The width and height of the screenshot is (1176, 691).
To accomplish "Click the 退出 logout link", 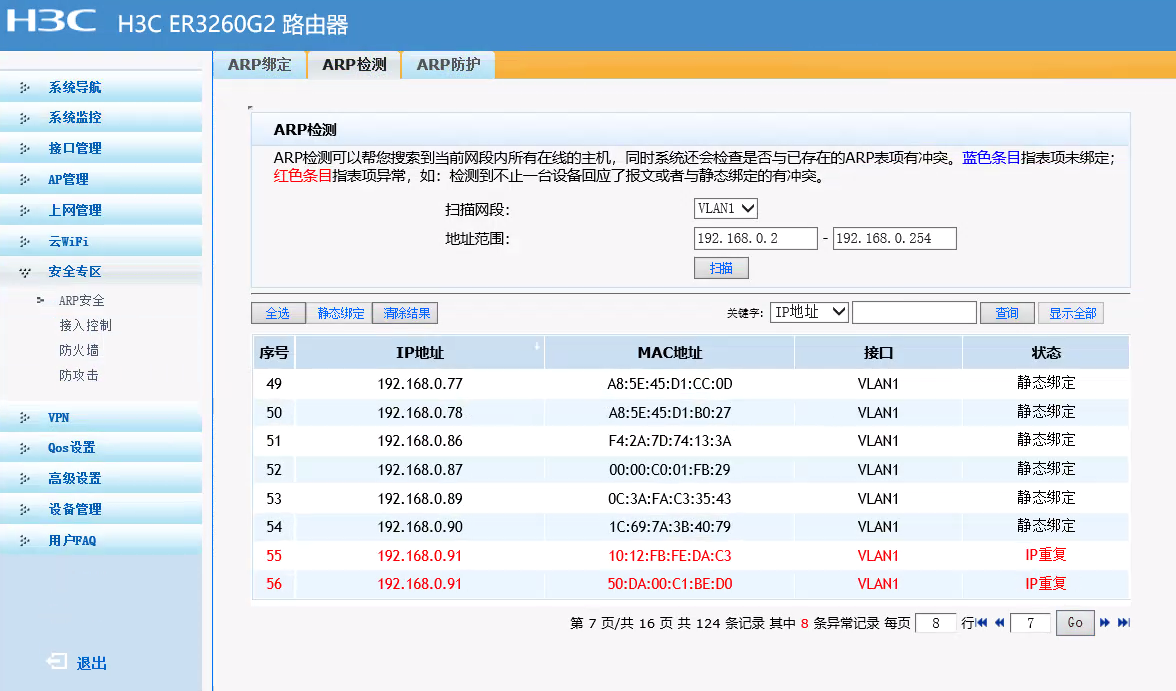I will pyautogui.click(x=92, y=663).
